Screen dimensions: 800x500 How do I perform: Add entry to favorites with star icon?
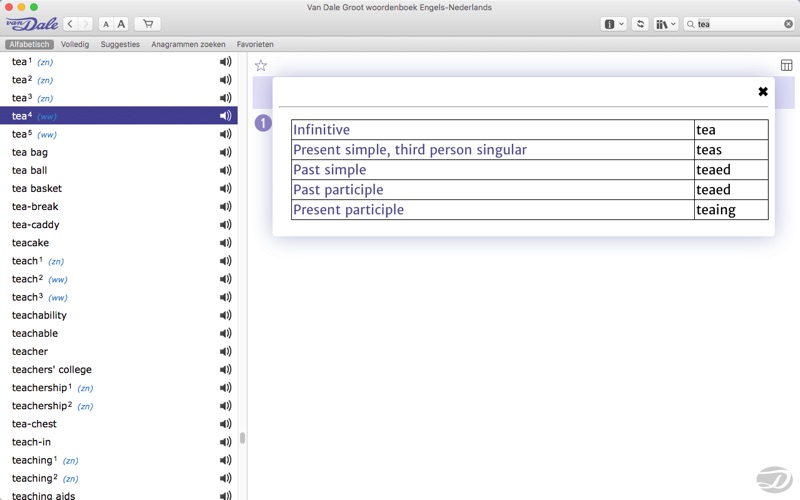pyautogui.click(x=261, y=65)
